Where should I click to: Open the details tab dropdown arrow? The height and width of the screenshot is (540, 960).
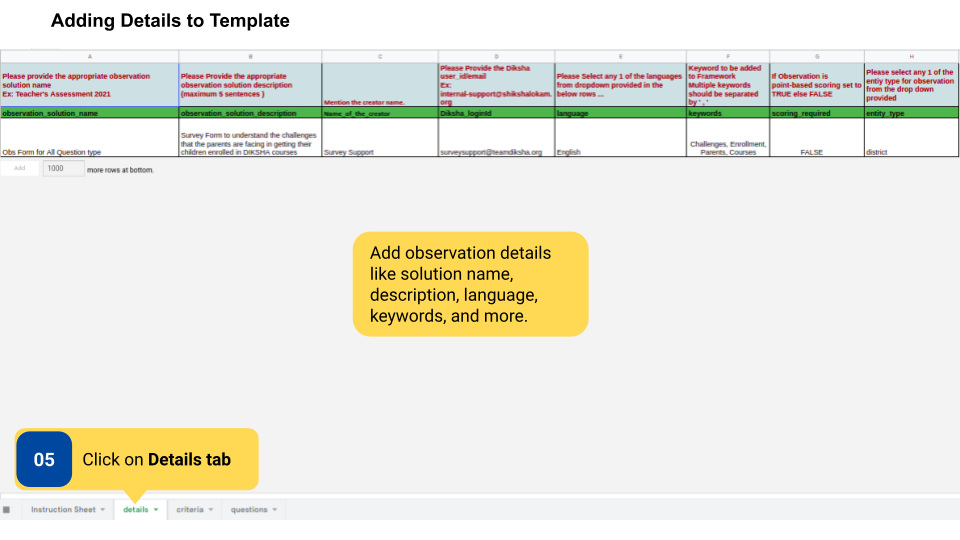click(156, 510)
